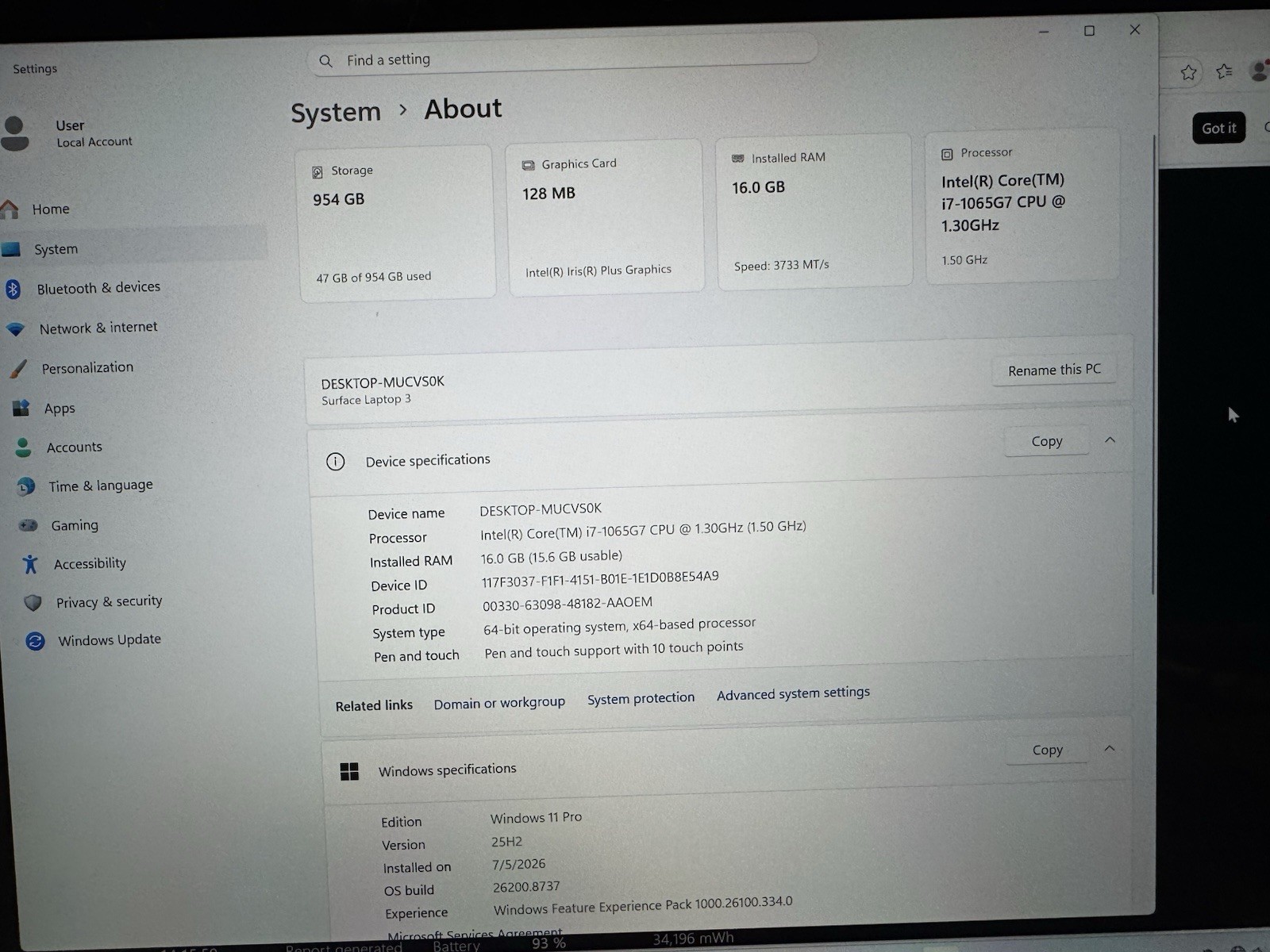Open the System protection link

click(641, 698)
